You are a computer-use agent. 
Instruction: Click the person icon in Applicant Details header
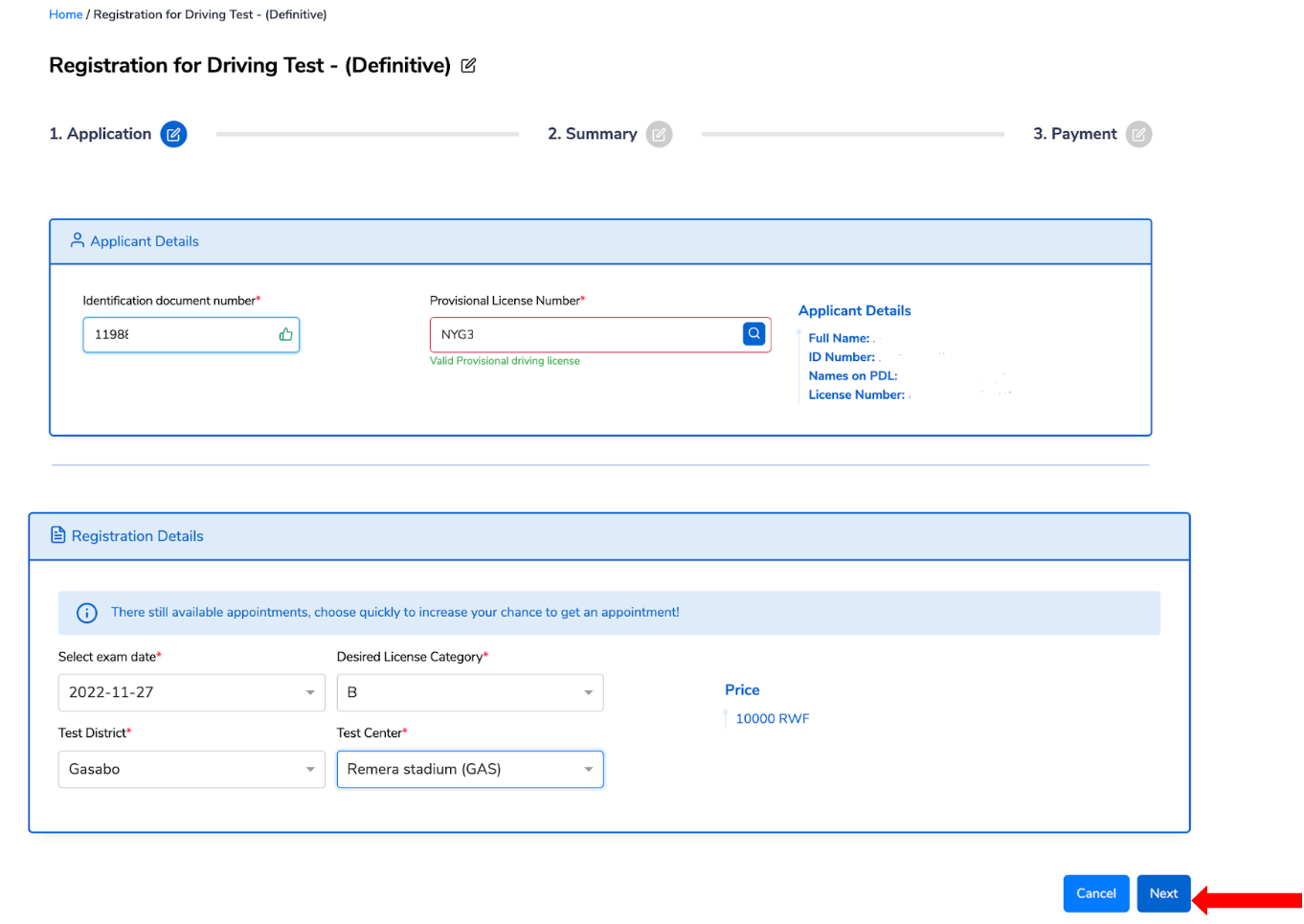pyautogui.click(x=77, y=240)
